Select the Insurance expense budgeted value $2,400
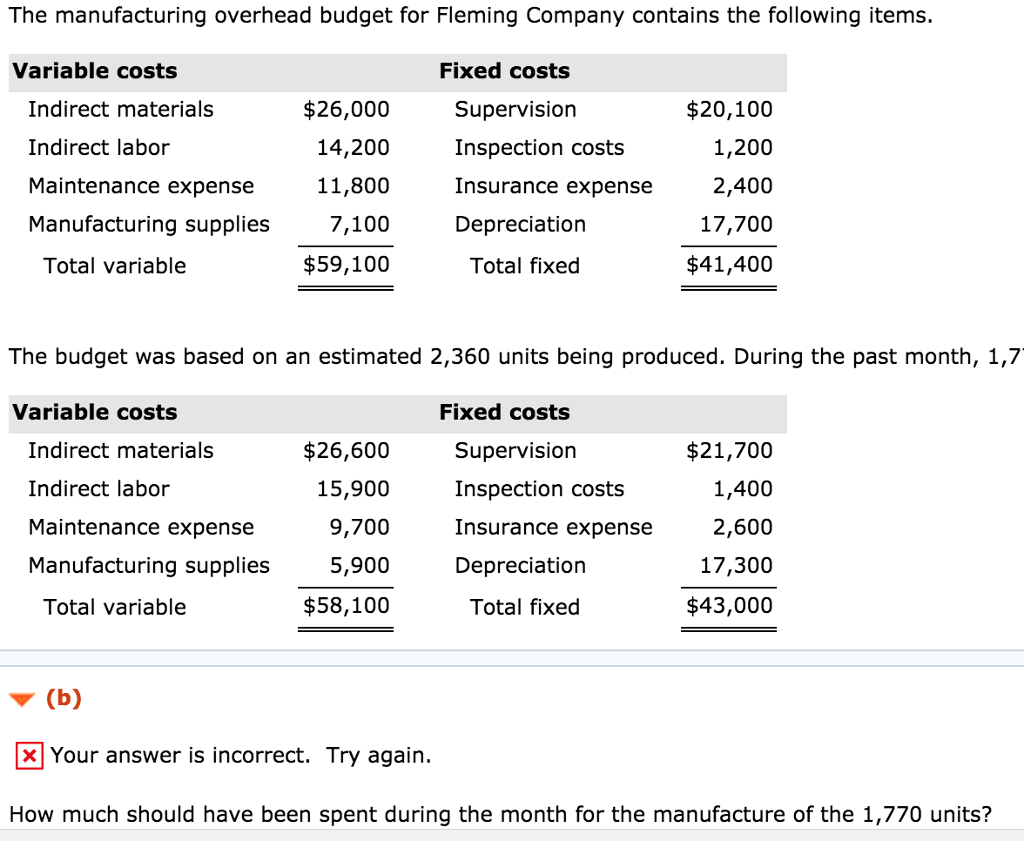Image resolution: width=1024 pixels, height=841 pixels. pos(746,186)
